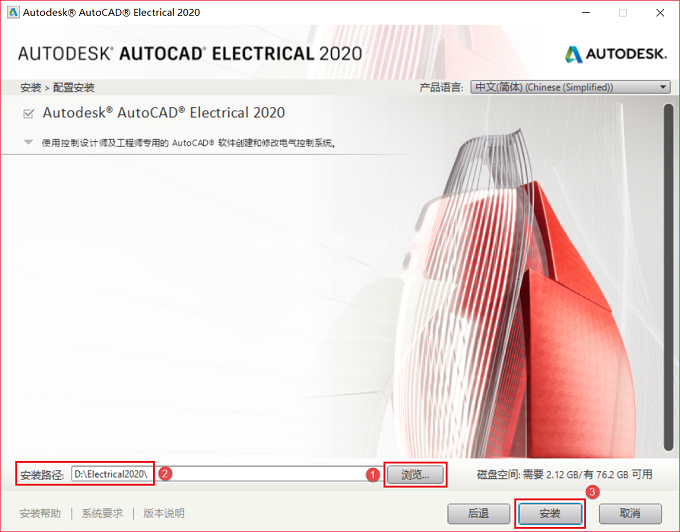Screen dimensions: 680x532
Task: Open the product language dropdown
Action: (x=570, y=87)
